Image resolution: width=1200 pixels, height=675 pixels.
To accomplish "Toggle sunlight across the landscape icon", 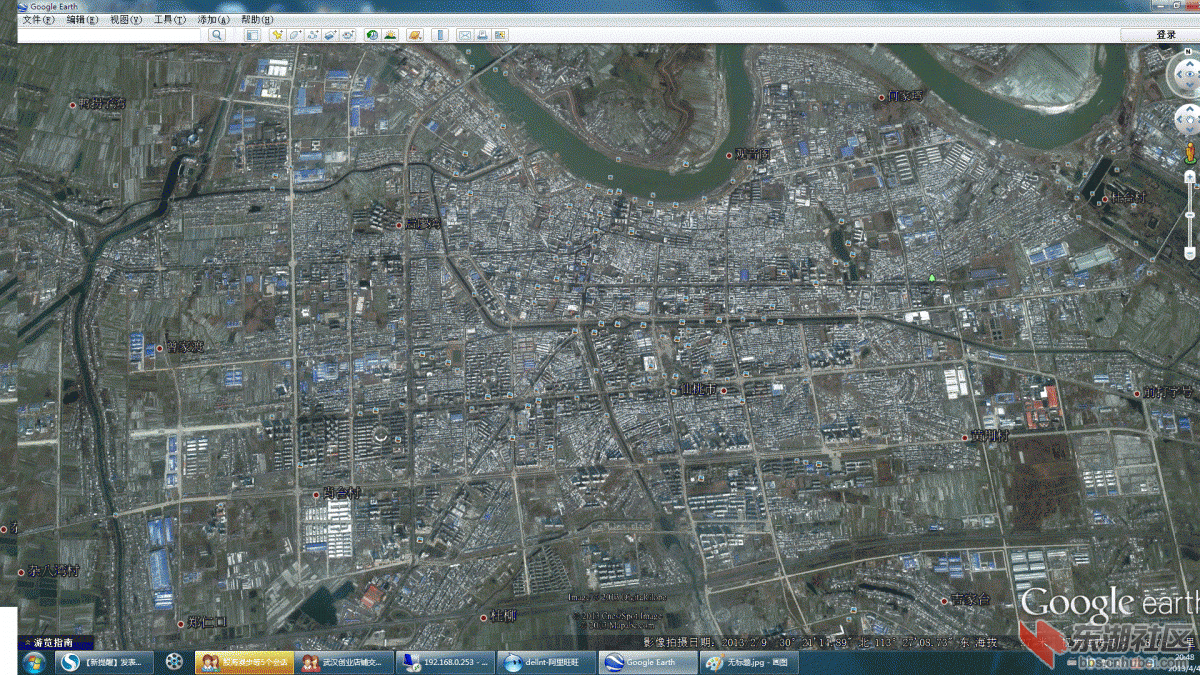I will [390, 35].
